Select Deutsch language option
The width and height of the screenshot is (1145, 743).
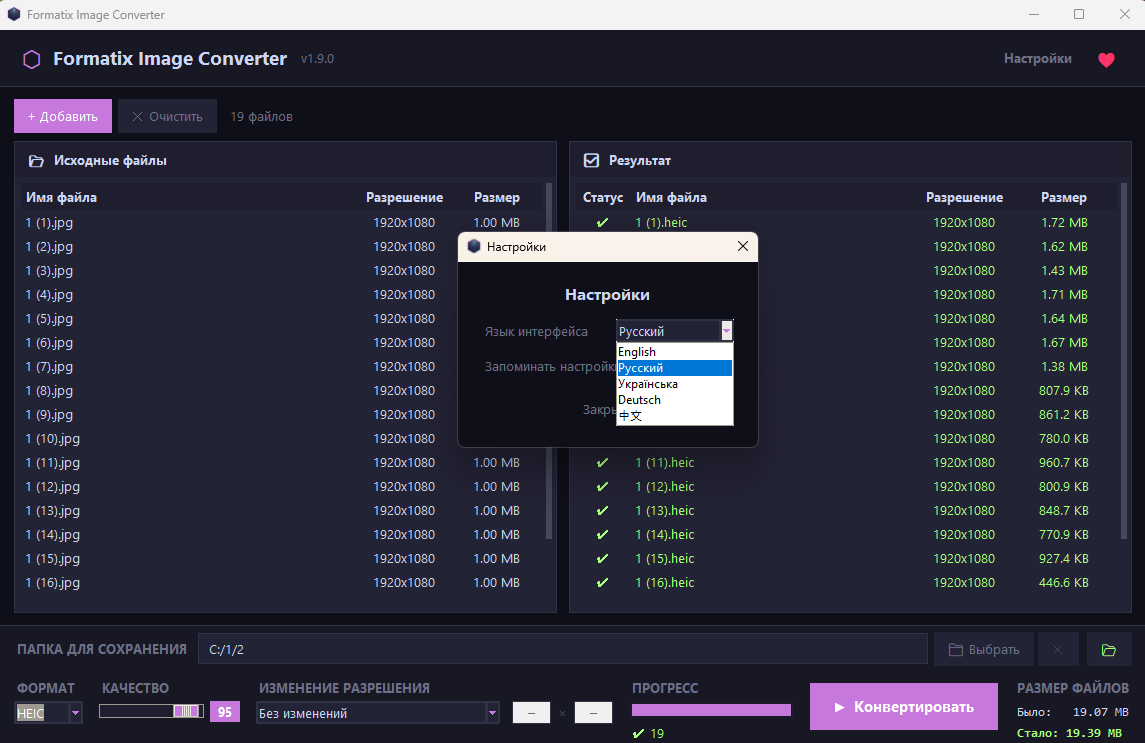click(674, 400)
